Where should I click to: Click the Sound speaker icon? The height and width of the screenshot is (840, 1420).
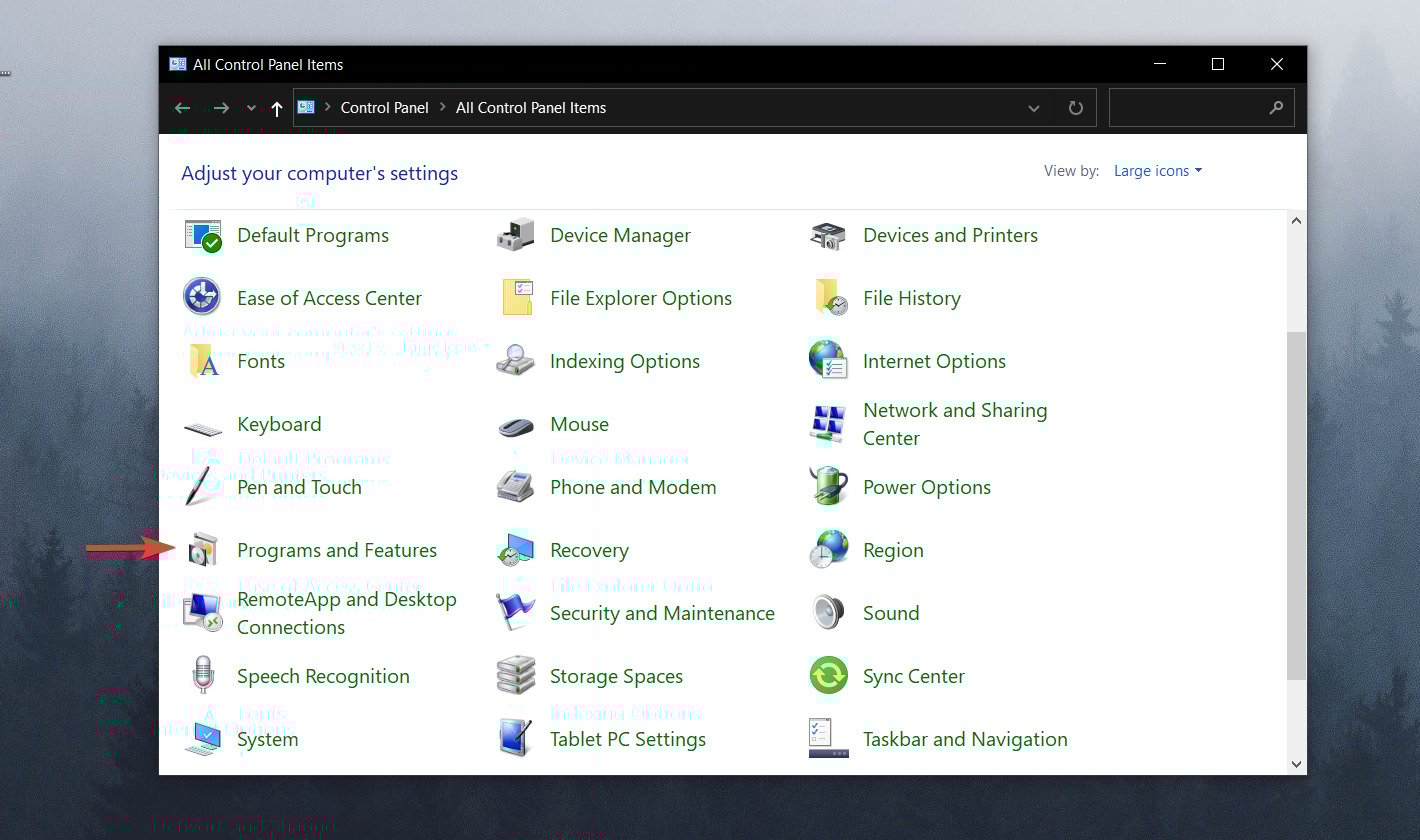(828, 613)
